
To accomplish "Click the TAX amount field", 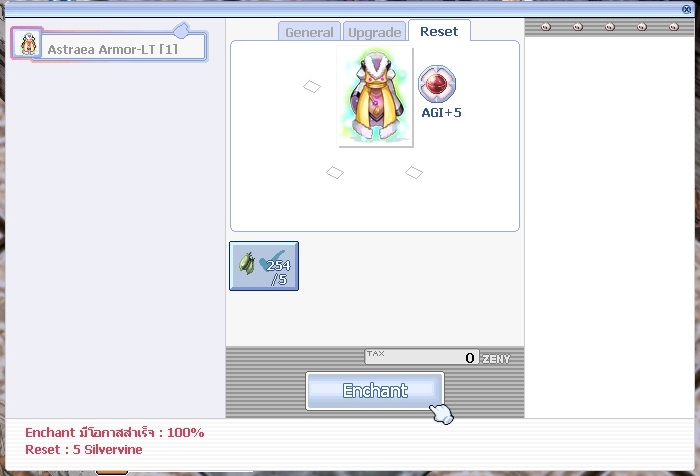I will click(421, 357).
